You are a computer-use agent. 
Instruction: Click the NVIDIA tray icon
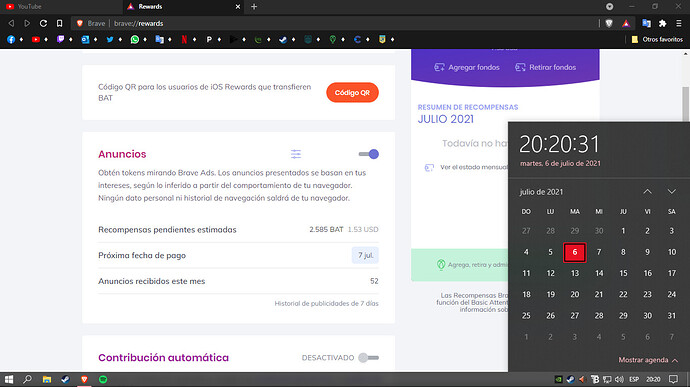(x=558, y=380)
